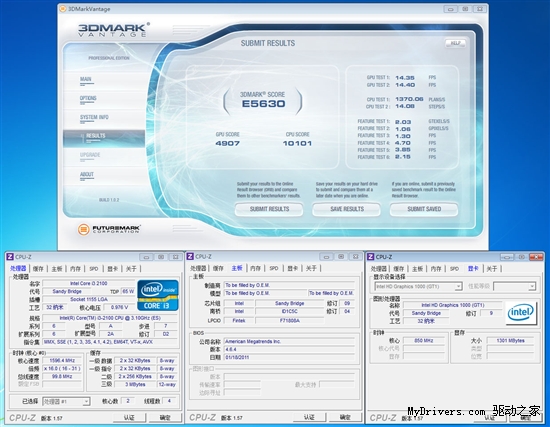Select 内存 tab in right CPU-Z window
The width and height of the screenshot is (550, 427).
pyautogui.click(x=436, y=269)
